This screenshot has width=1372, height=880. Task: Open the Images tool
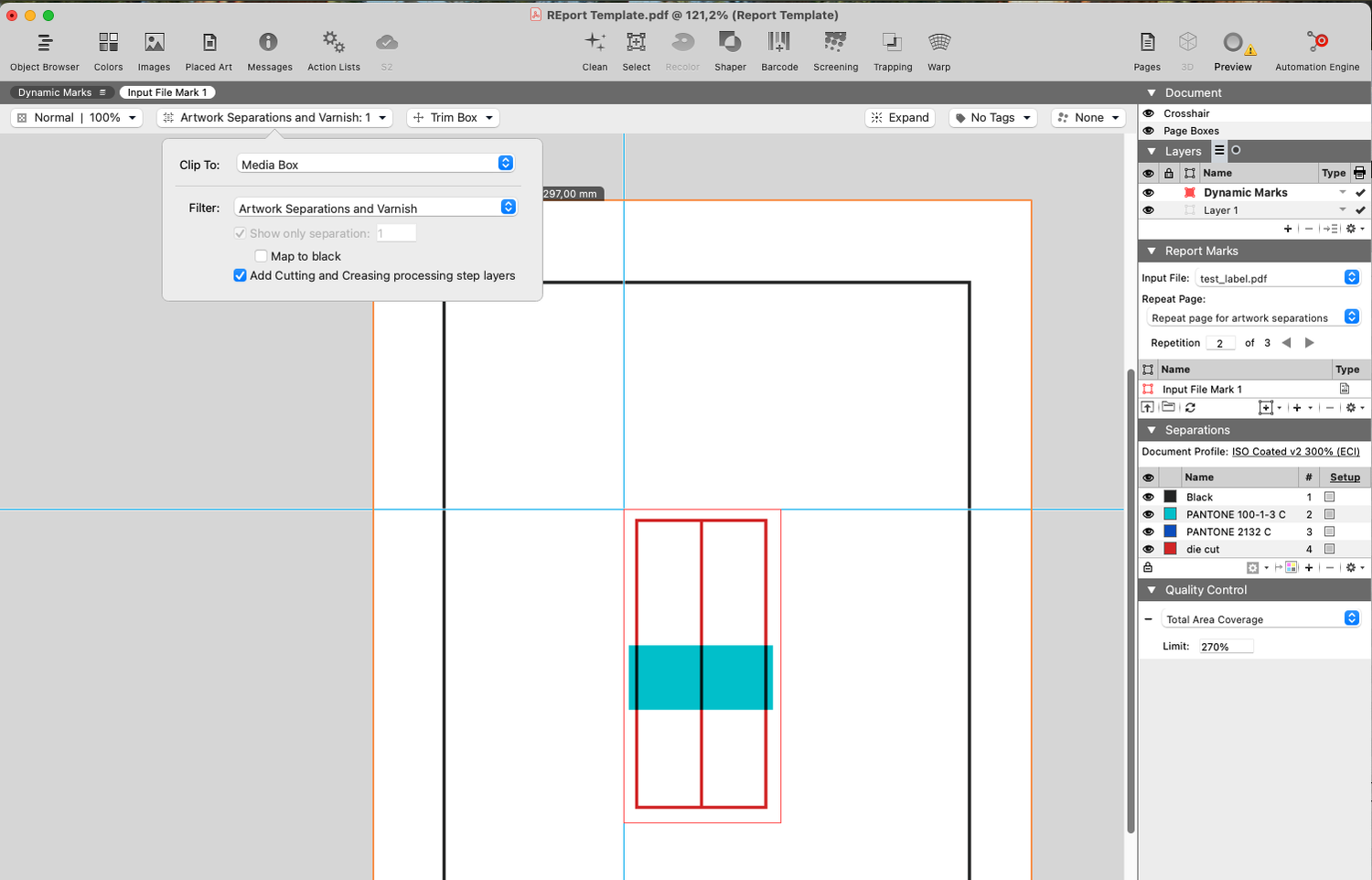tap(154, 51)
